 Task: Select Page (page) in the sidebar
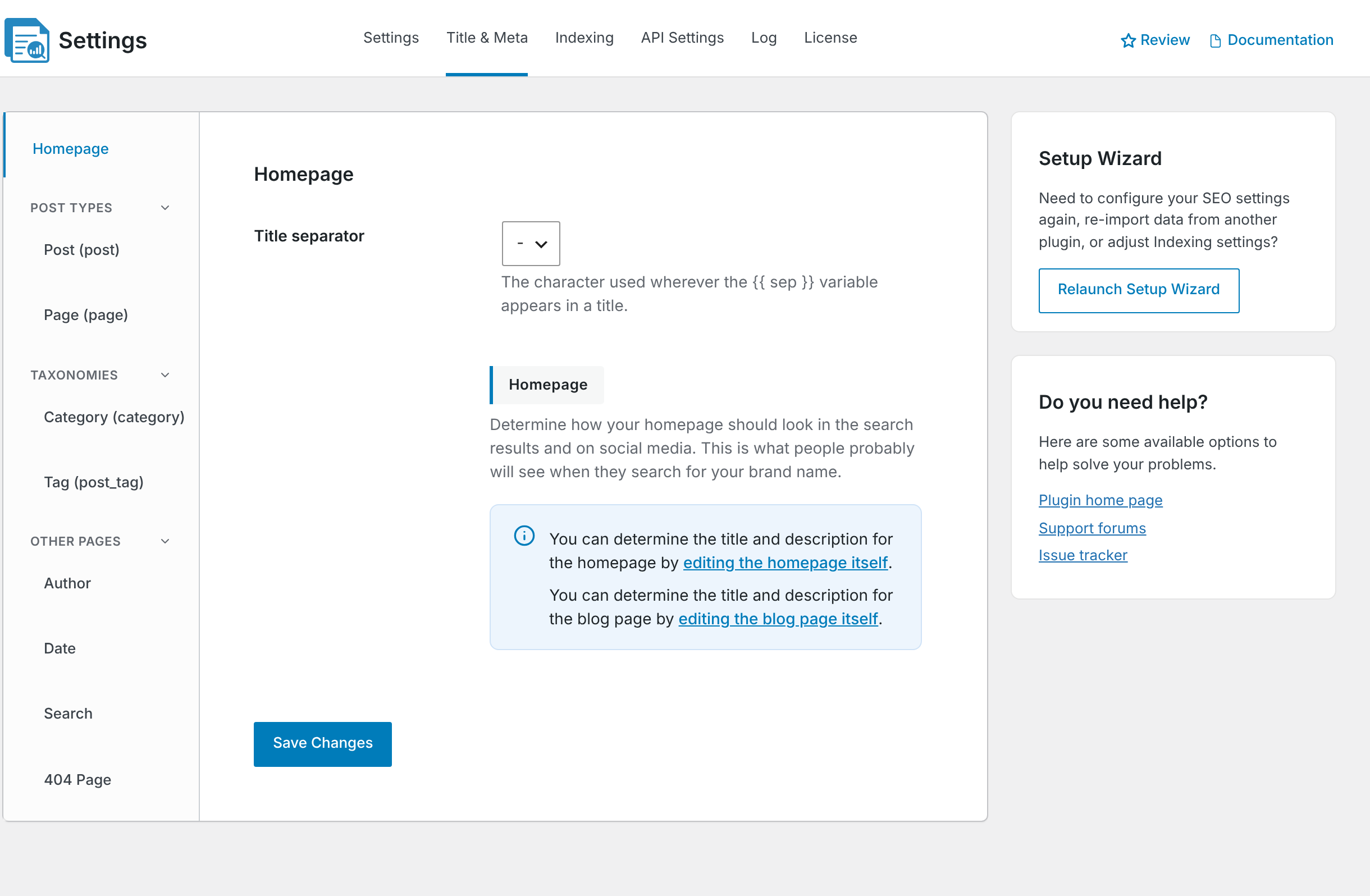tap(86, 315)
